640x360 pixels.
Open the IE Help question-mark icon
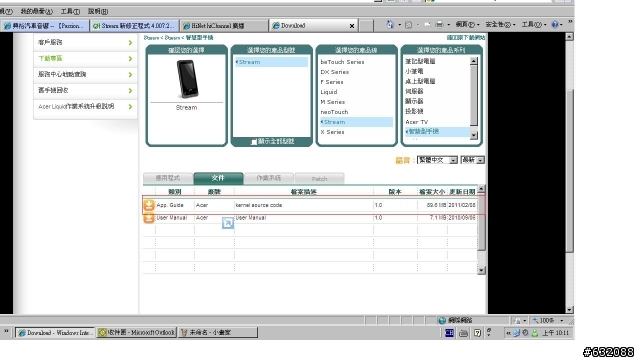555,25
